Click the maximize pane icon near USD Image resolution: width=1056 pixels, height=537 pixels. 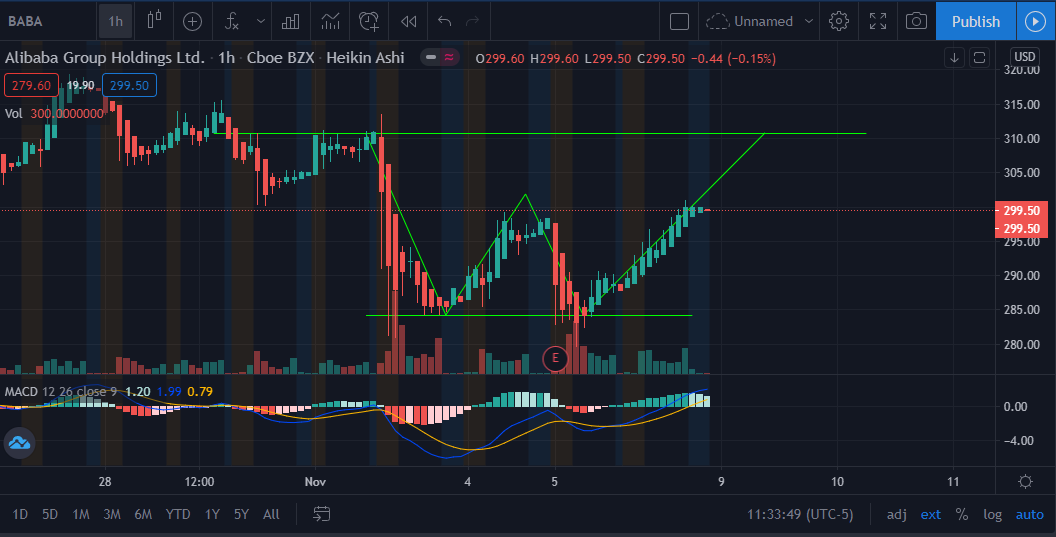point(979,58)
